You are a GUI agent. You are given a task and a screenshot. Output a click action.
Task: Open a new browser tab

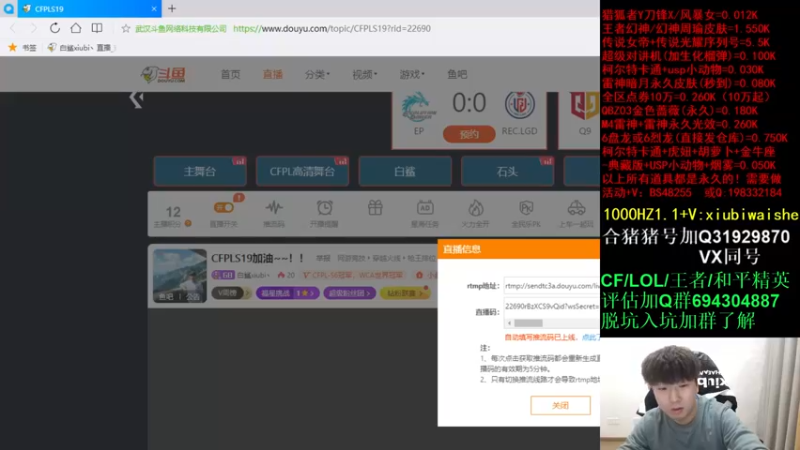(172, 9)
